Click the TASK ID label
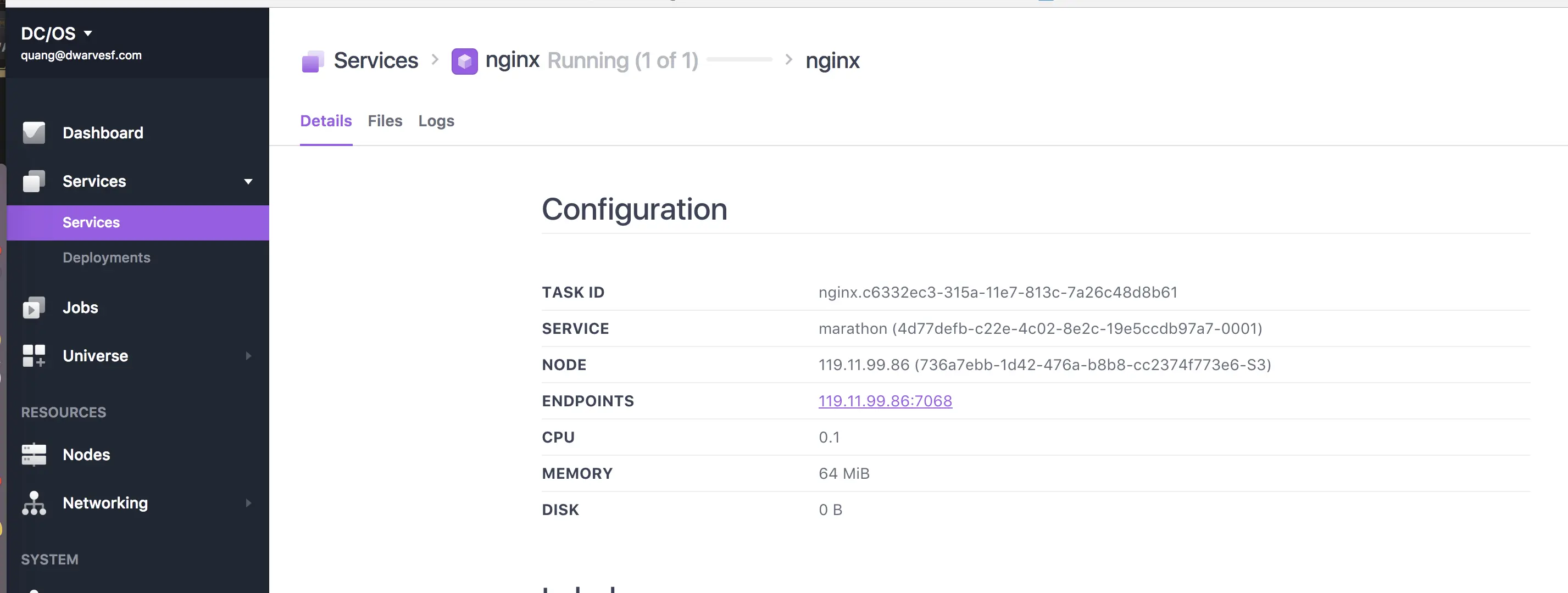Viewport: 1568px width, 593px height. click(x=573, y=293)
